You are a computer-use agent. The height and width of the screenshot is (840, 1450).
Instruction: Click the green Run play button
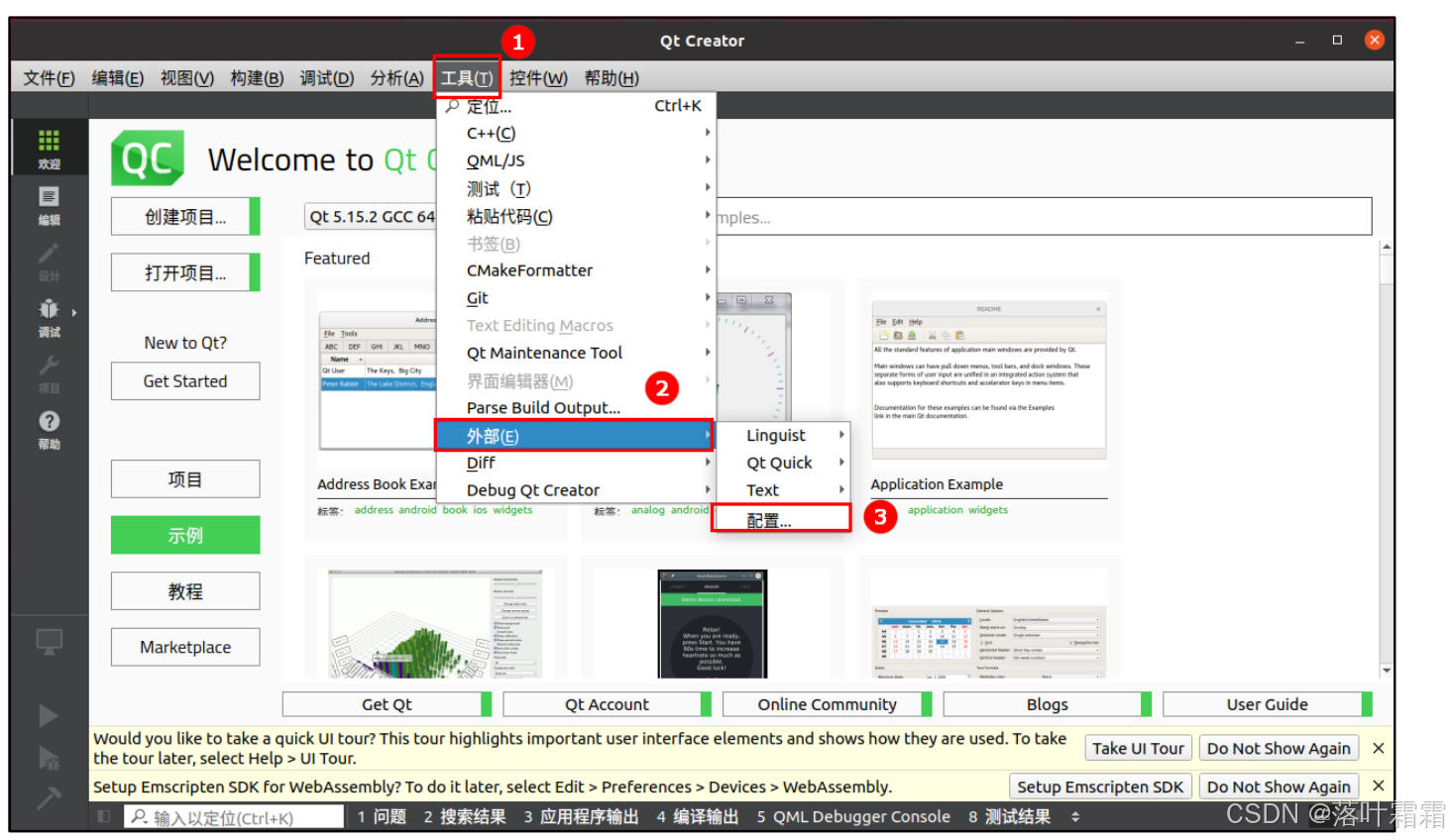click(x=49, y=715)
